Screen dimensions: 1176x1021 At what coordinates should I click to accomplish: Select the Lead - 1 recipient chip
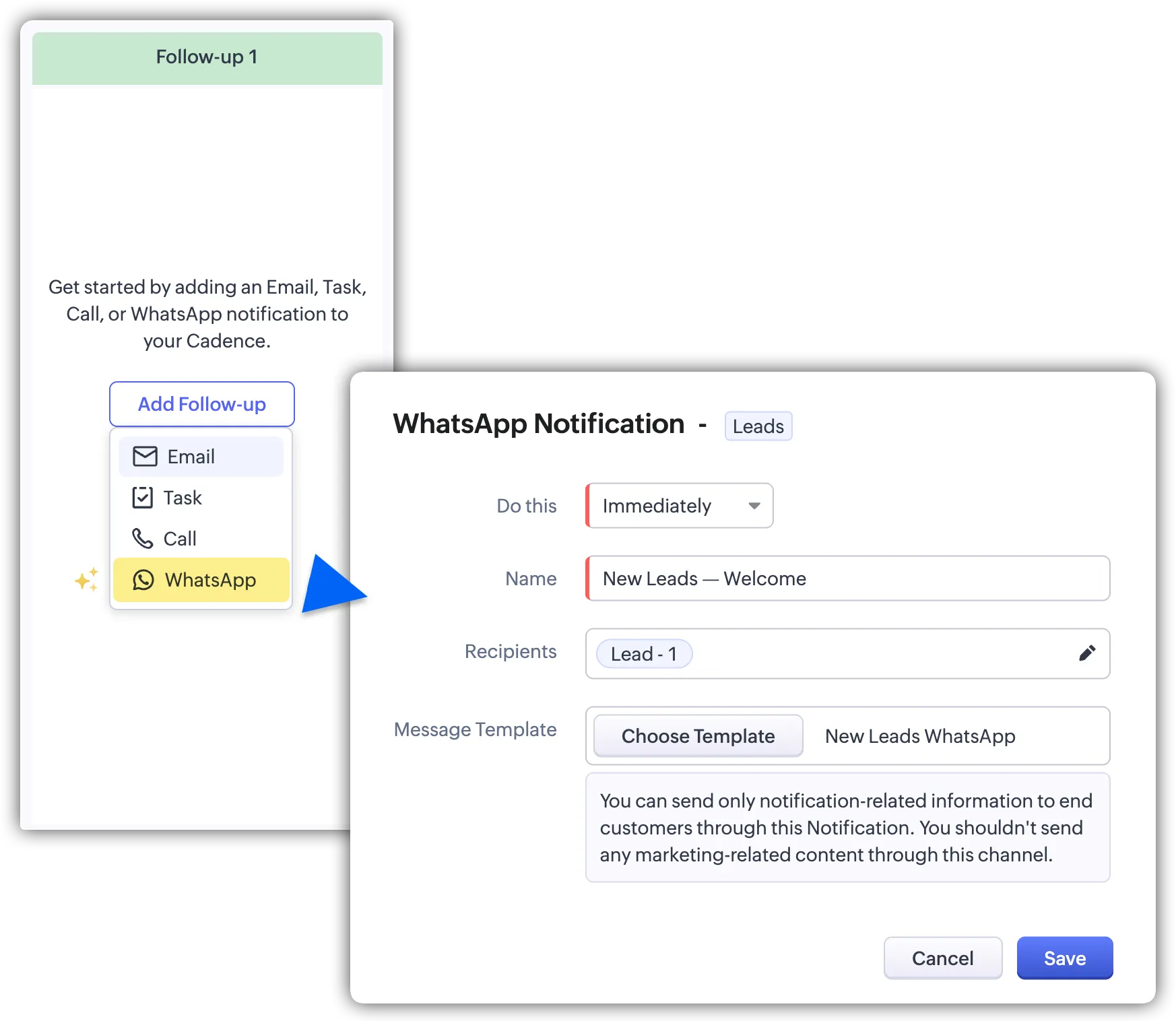click(x=644, y=654)
